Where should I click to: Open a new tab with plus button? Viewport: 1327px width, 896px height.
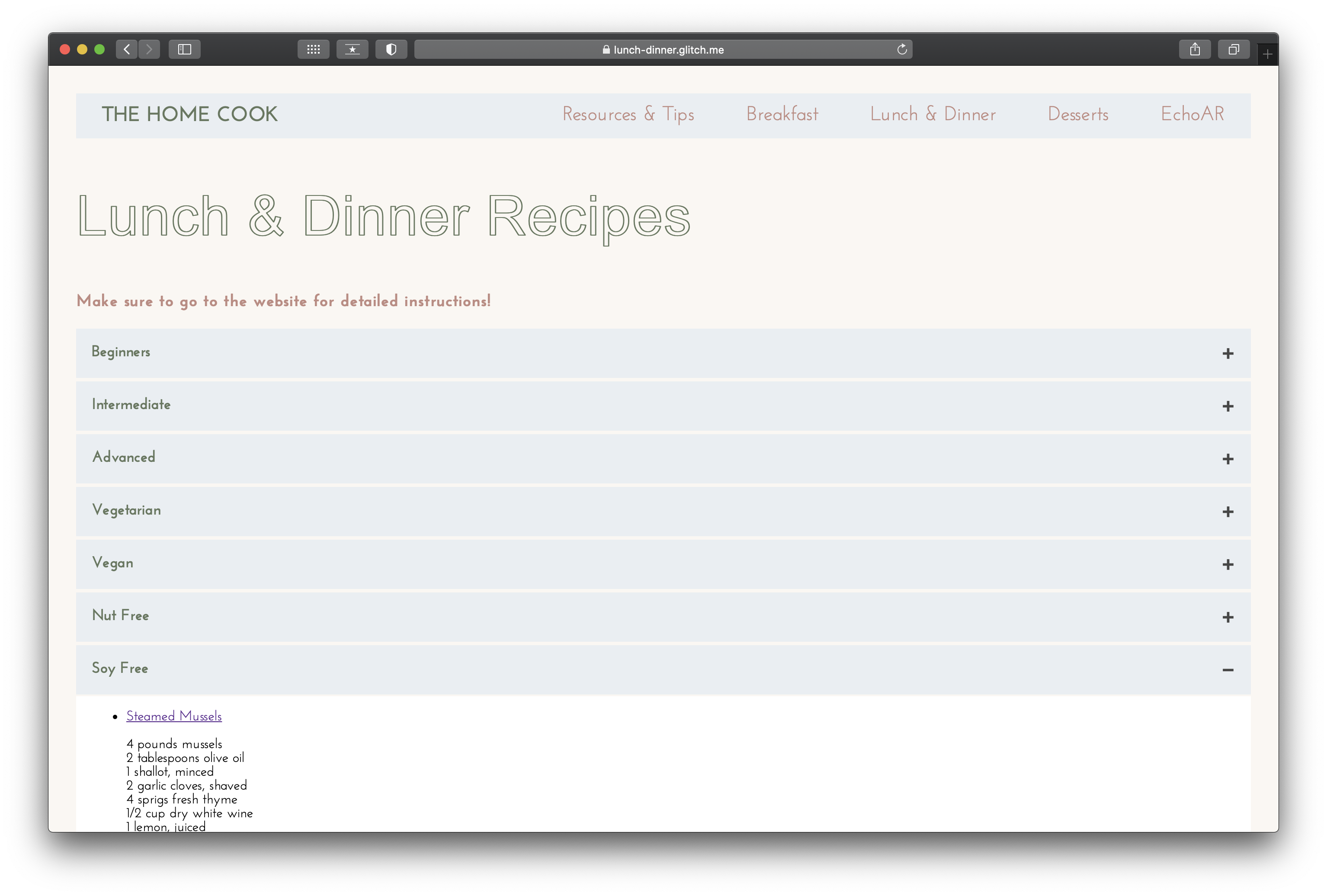coord(1267,55)
